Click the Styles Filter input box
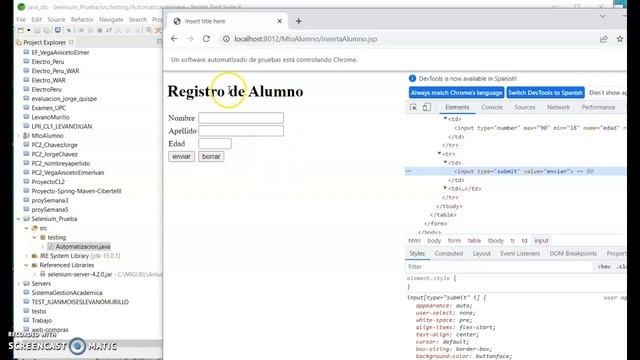This screenshot has height=360, width=640. (500, 267)
